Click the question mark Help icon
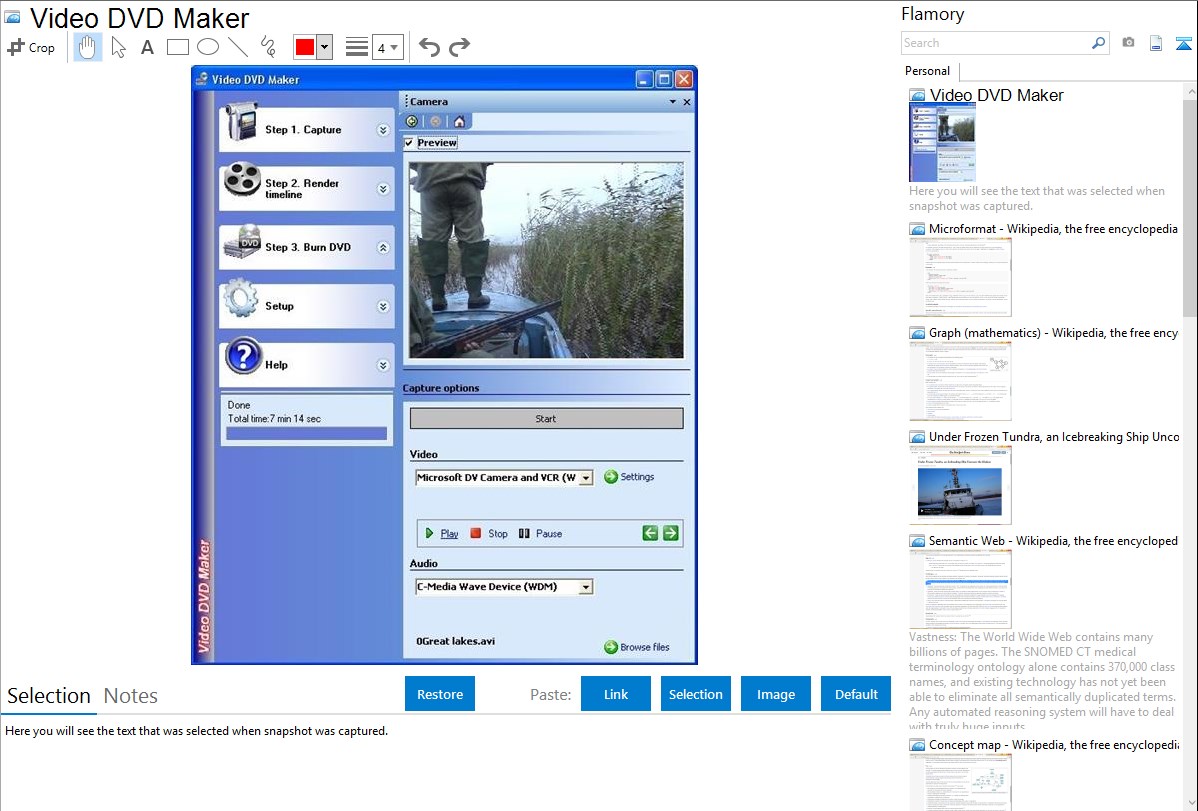The width and height of the screenshot is (1198, 811). click(244, 356)
